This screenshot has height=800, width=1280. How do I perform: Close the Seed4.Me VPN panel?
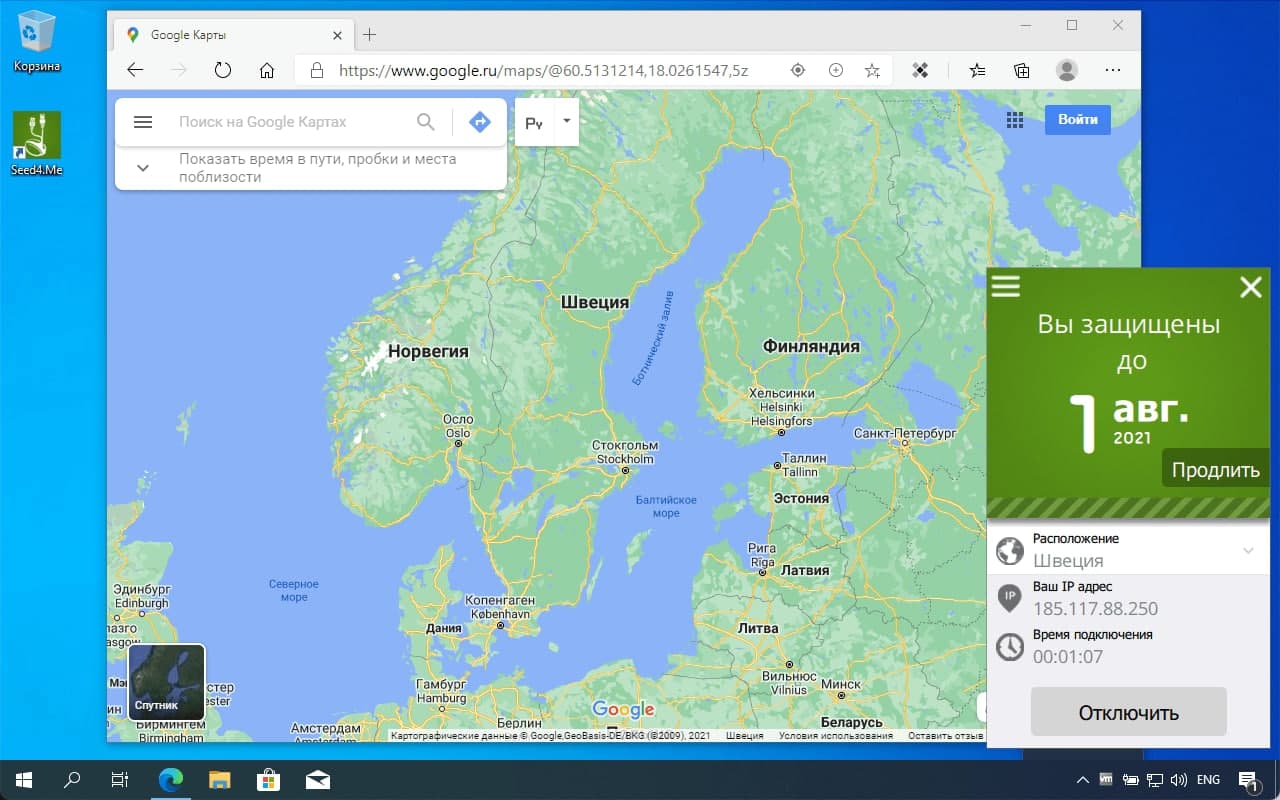coord(1250,288)
